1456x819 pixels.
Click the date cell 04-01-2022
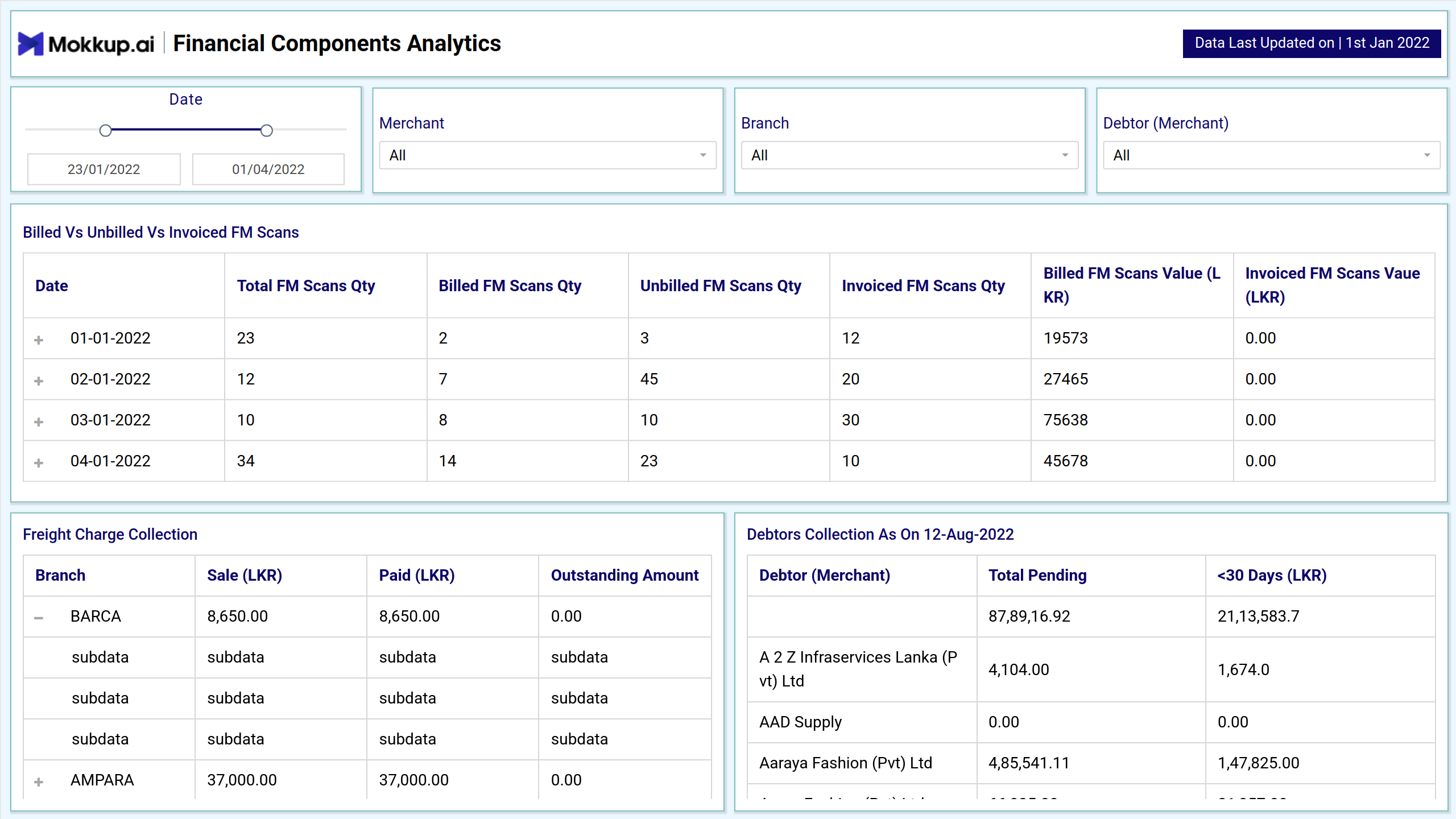(x=110, y=461)
